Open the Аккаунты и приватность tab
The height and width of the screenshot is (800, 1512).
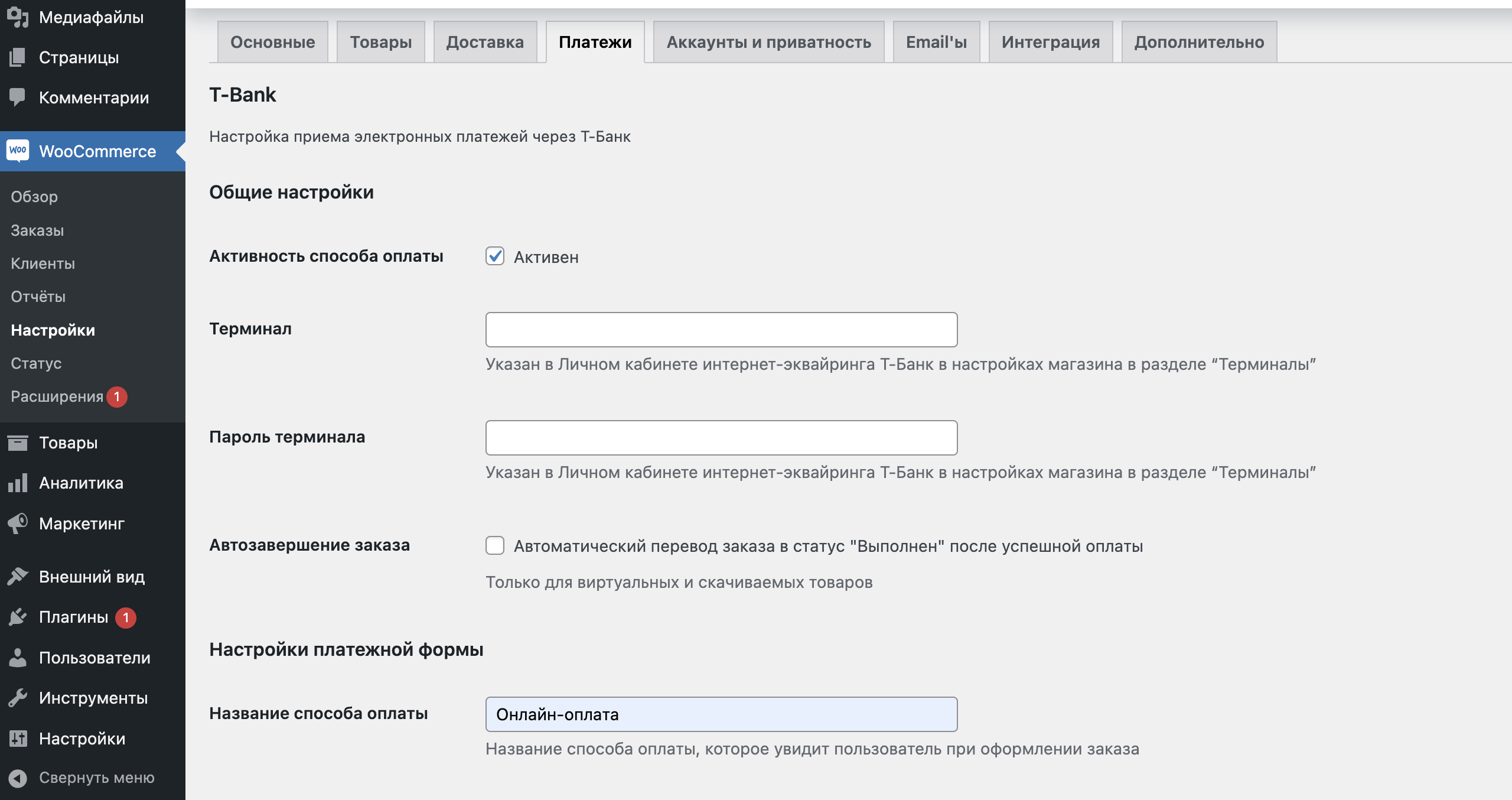click(x=769, y=42)
